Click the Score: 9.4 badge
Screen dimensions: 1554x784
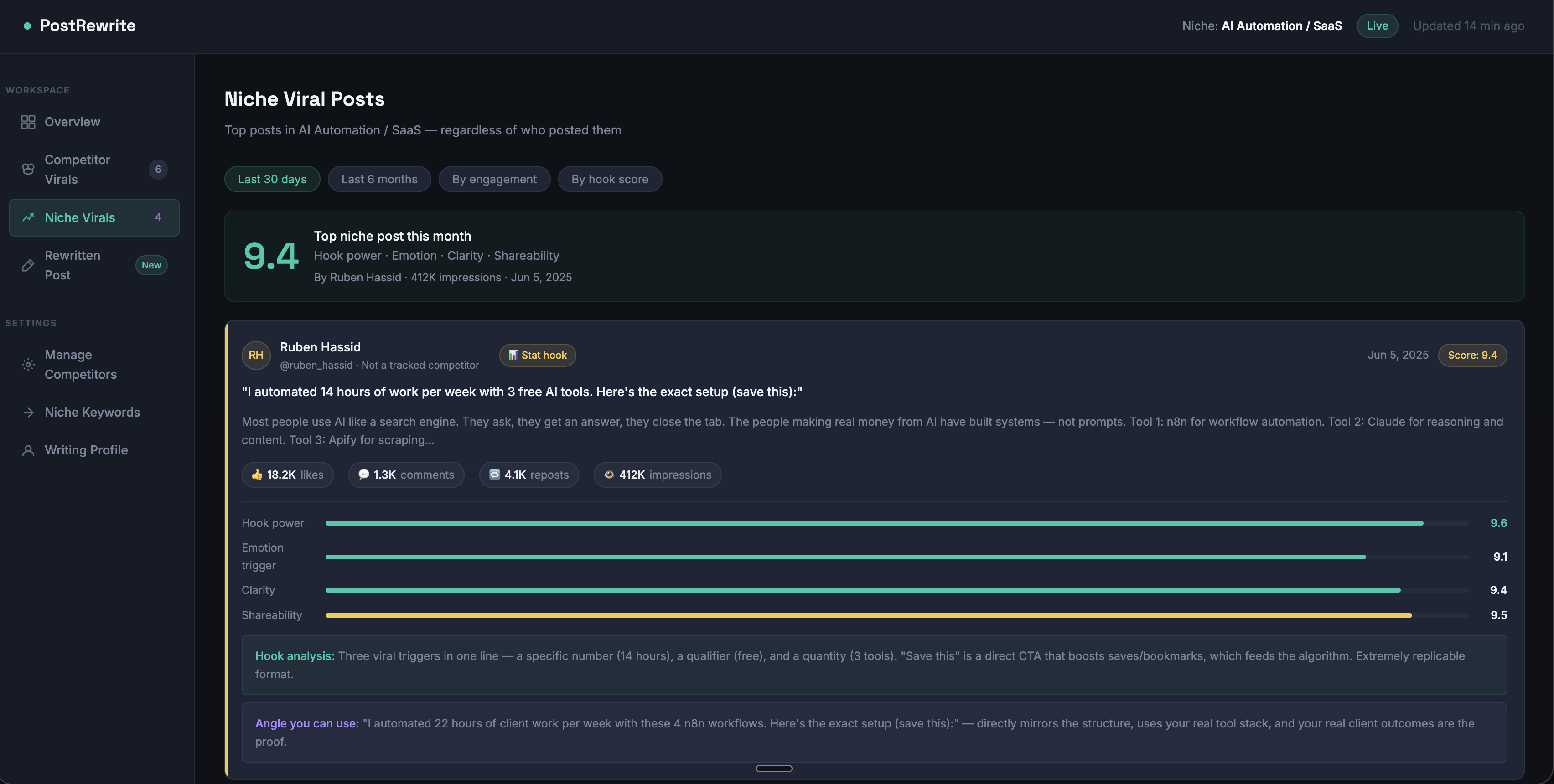click(x=1472, y=355)
